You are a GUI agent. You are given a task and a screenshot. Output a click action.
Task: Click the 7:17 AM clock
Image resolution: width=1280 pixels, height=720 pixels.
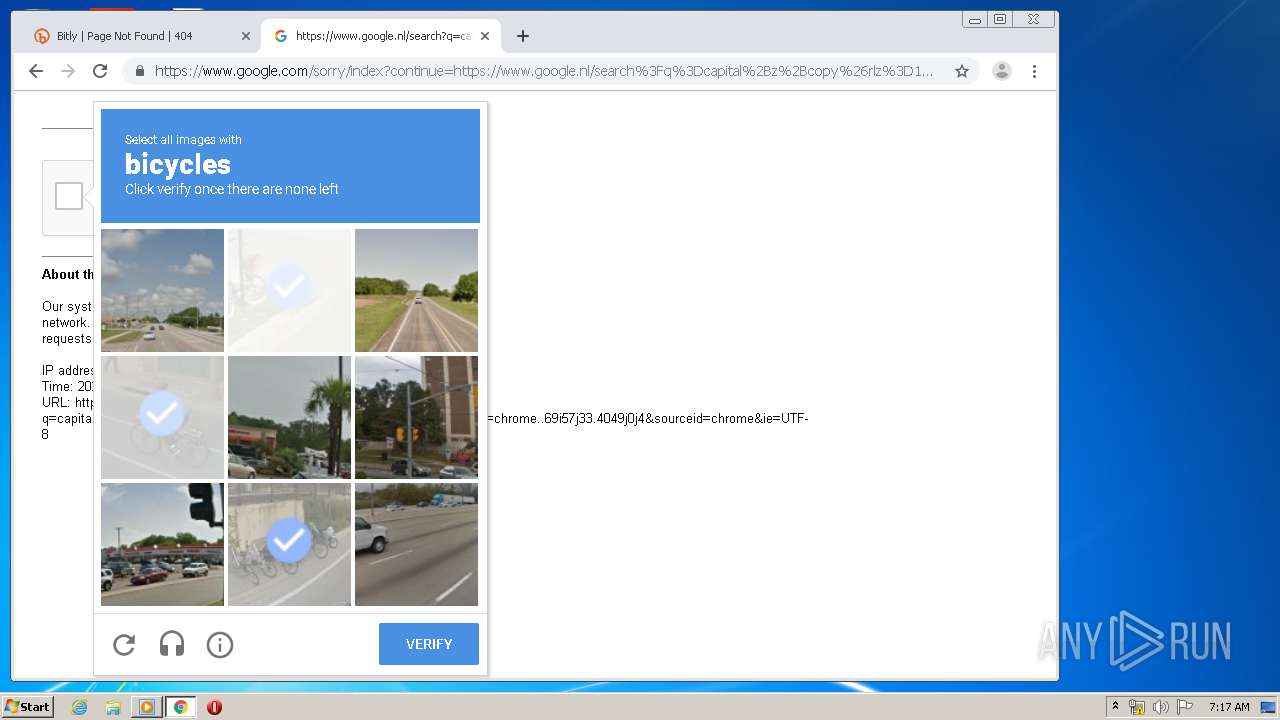click(x=1229, y=707)
